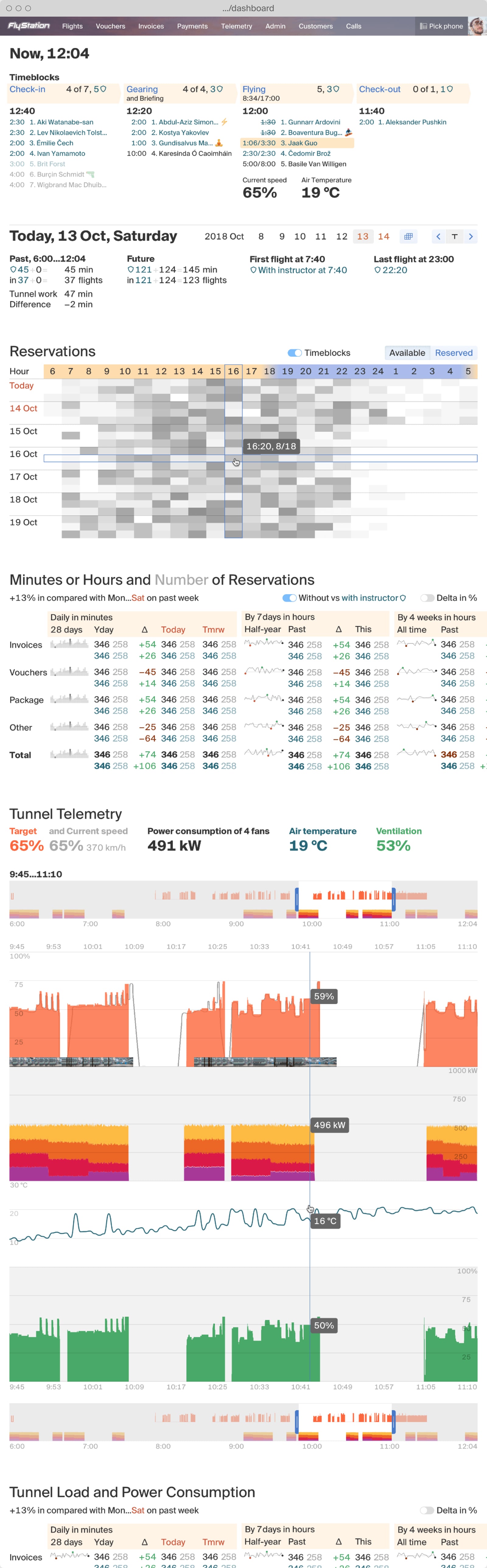
Task: Select Abdul-Aziz Simon in Gearing list
Action: (184, 122)
